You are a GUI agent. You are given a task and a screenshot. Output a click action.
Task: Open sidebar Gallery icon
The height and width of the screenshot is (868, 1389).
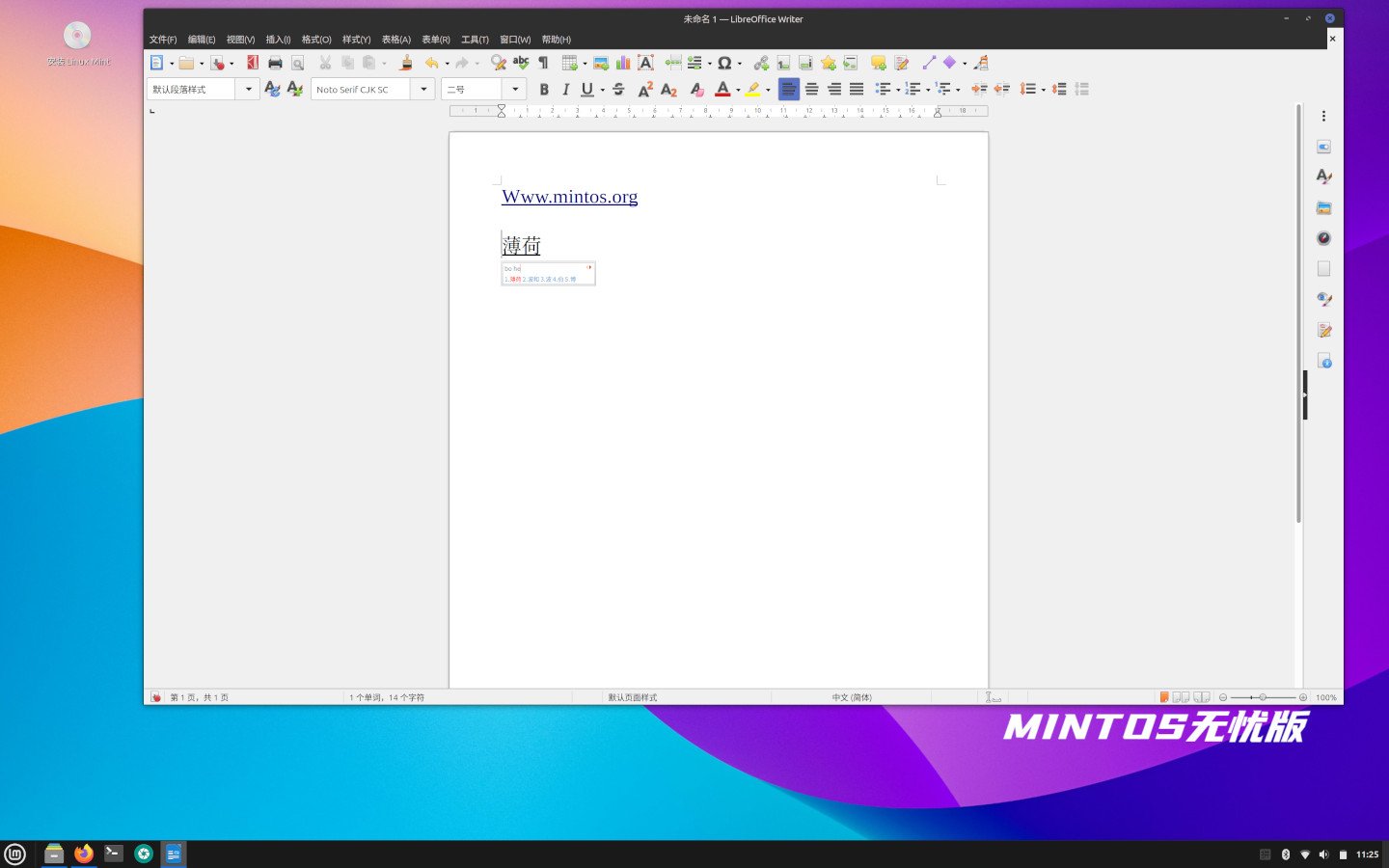point(1323,207)
